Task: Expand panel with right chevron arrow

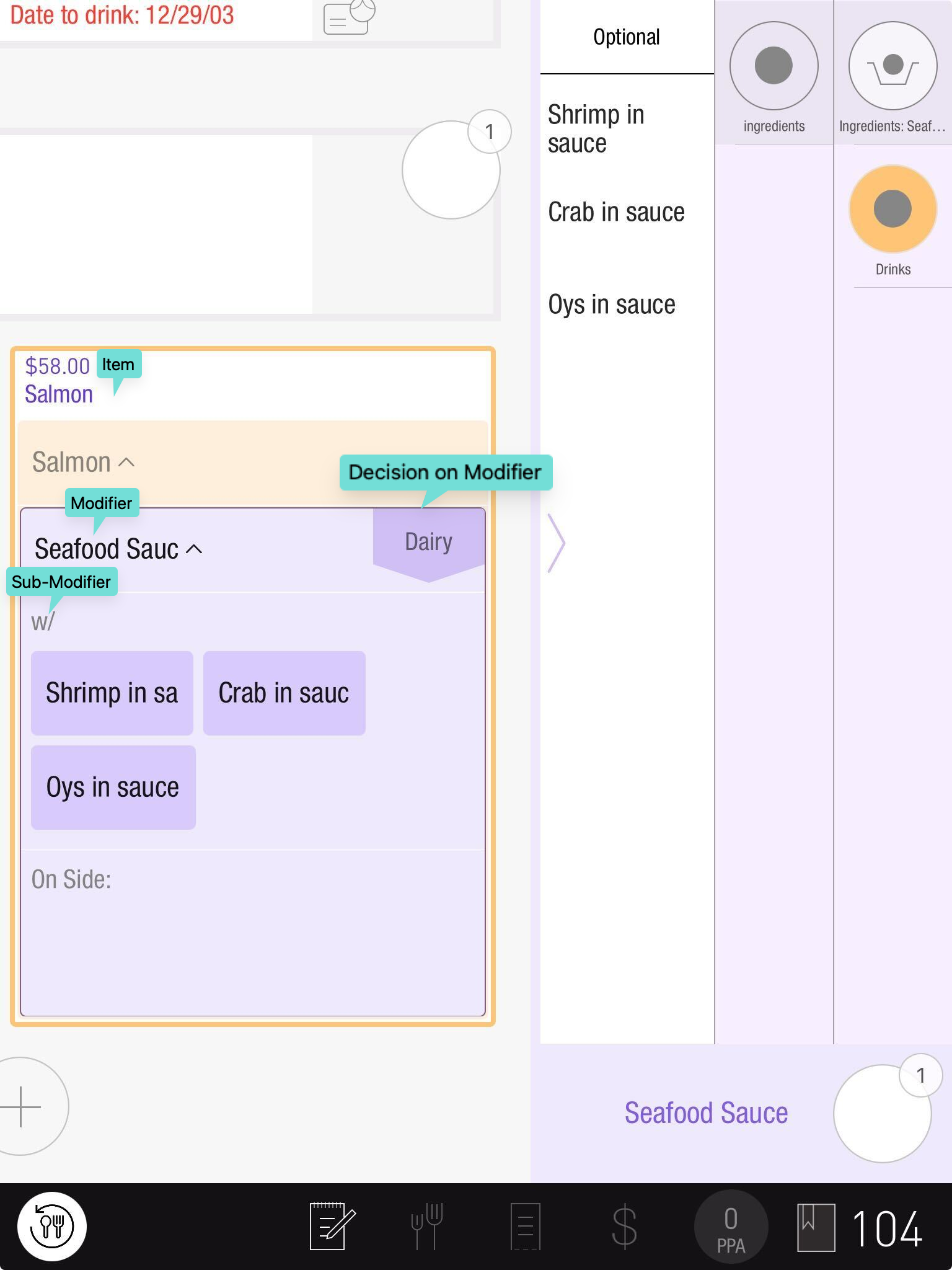Action: click(556, 543)
